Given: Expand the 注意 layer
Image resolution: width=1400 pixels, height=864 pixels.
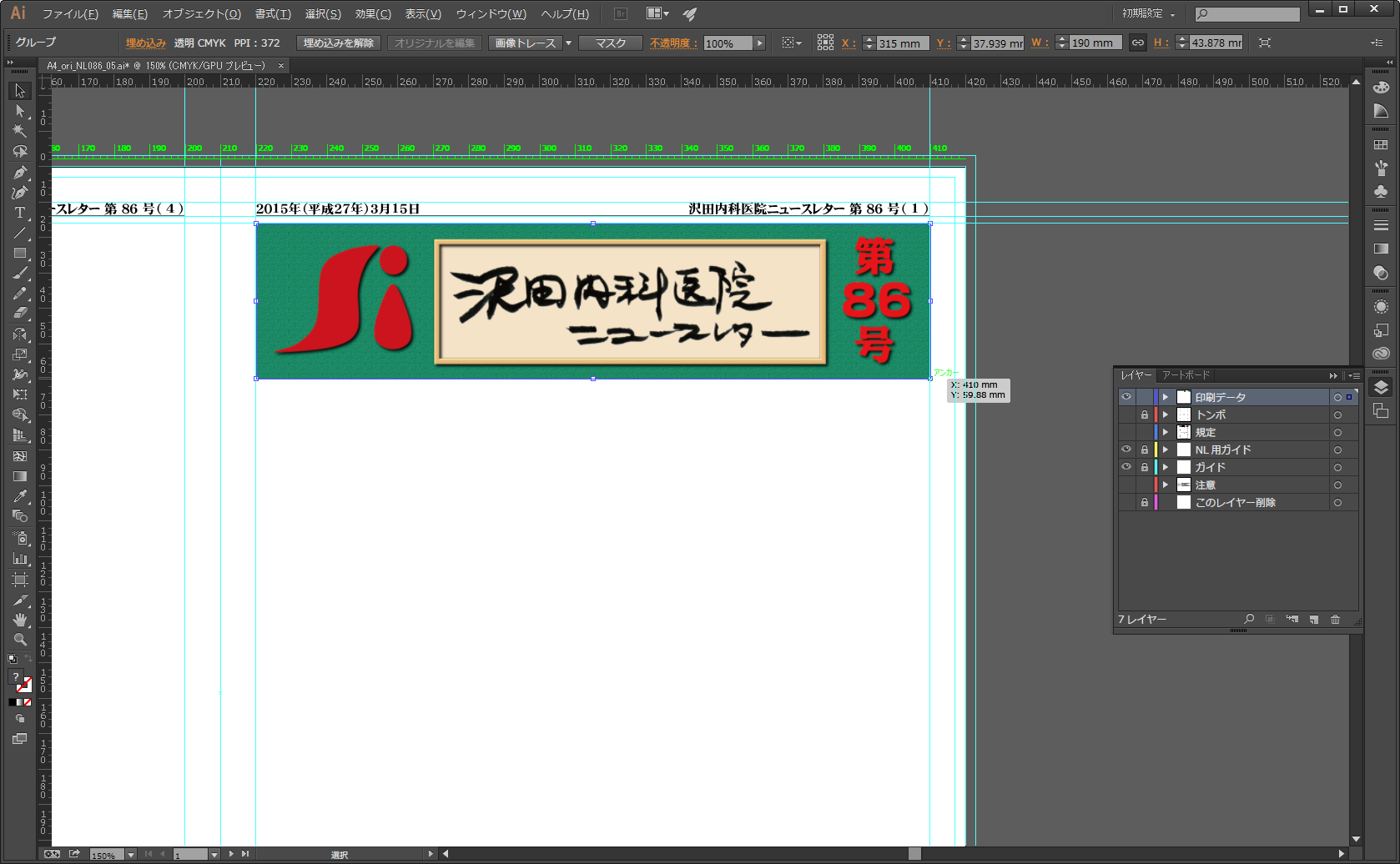Looking at the screenshot, I should pos(1166,485).
